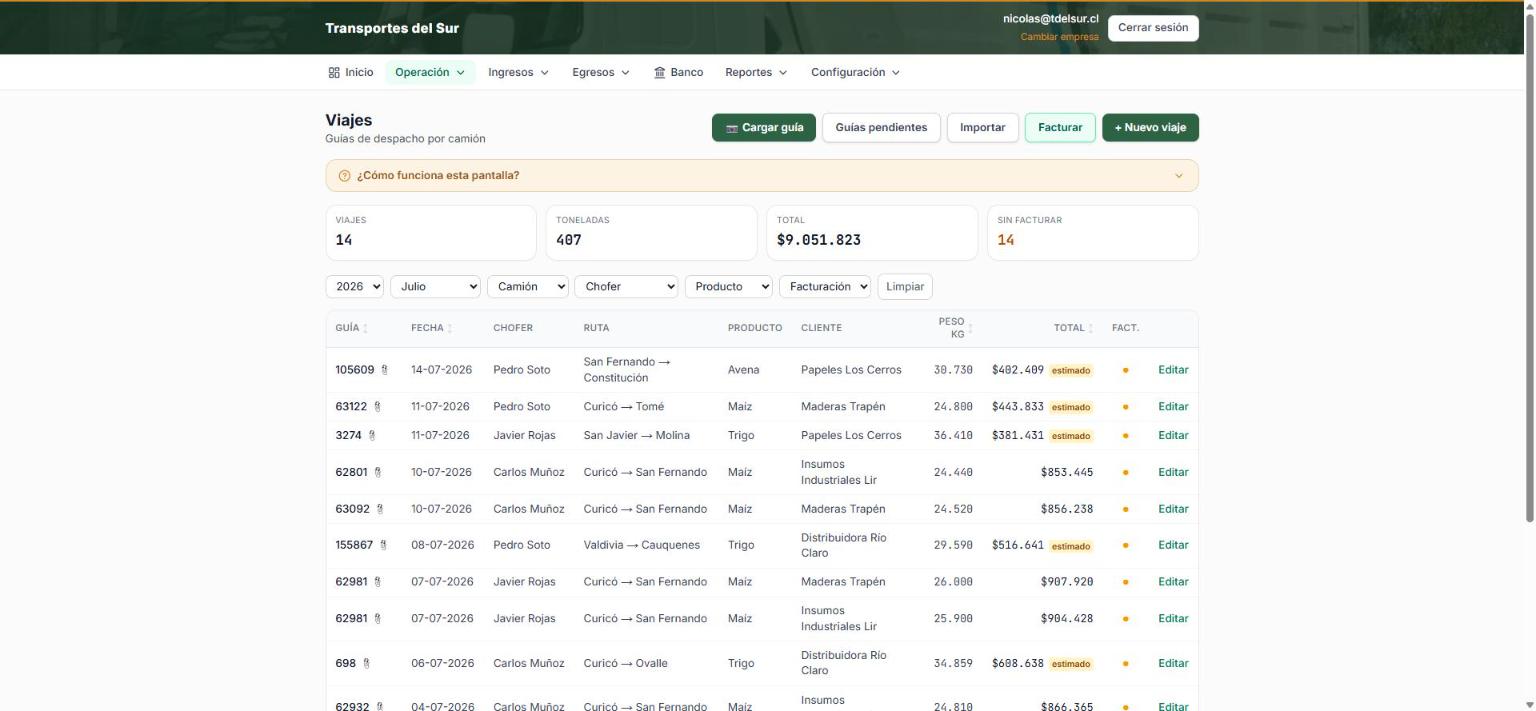This screenshot has height=711, width=1536.
Task: Click the estimado badge on guía 105609
Action: (x=1071, y=371)
